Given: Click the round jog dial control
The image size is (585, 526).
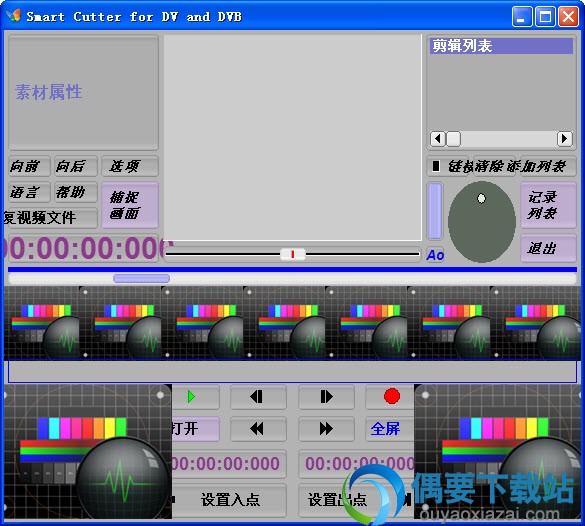Looking at the screenshot, I should point(482,222).
